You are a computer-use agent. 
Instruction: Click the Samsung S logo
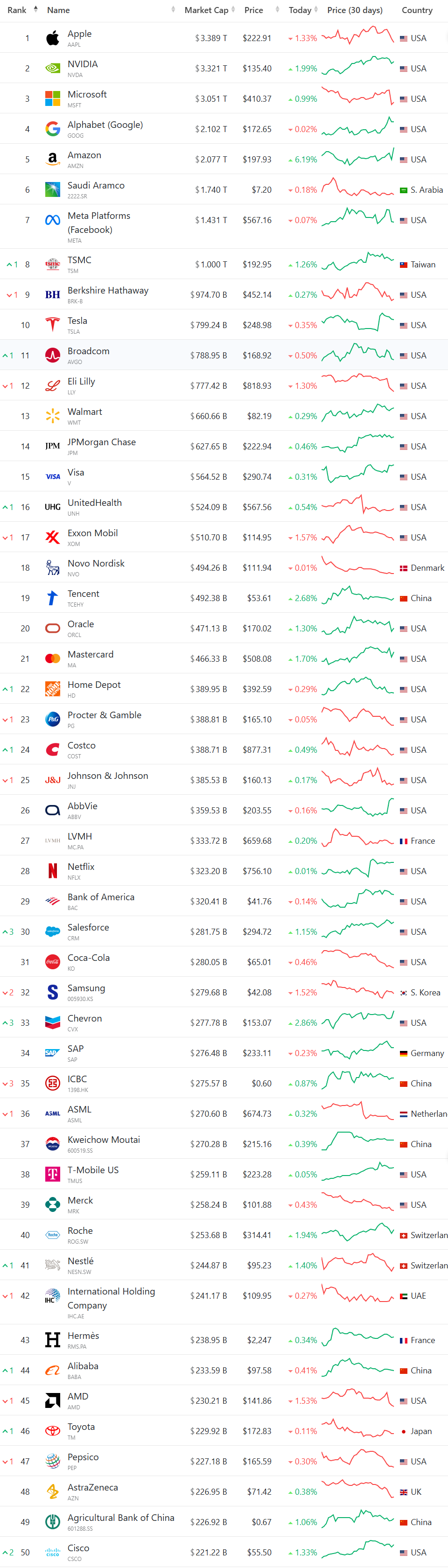point(53,993)
